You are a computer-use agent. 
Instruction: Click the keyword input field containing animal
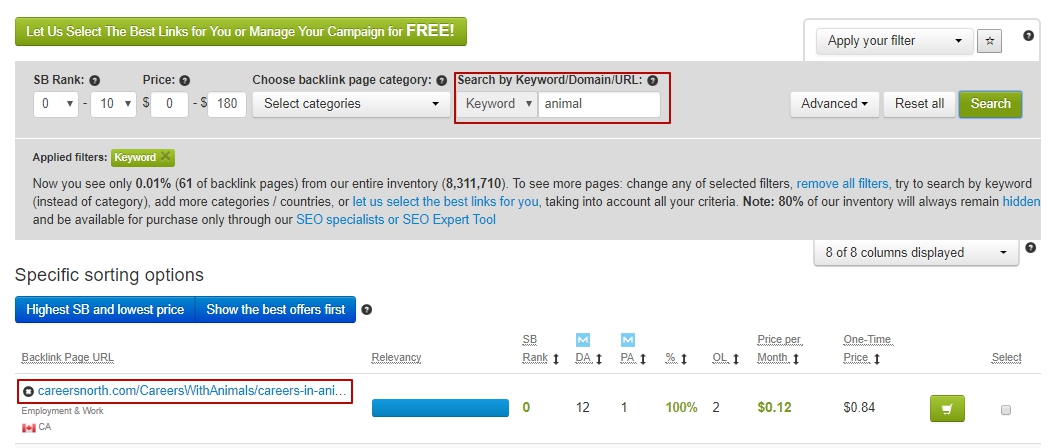(598, 103)
